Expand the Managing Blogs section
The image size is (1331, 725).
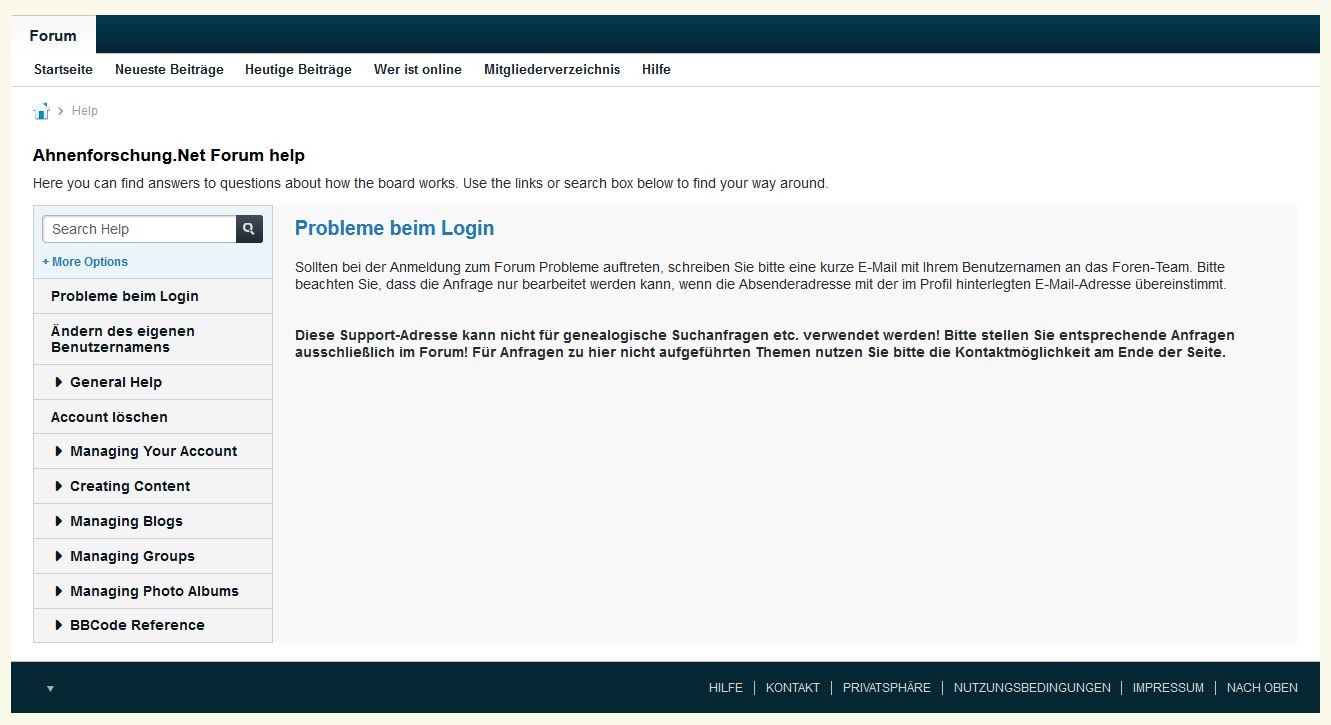(x=126, y=521)
